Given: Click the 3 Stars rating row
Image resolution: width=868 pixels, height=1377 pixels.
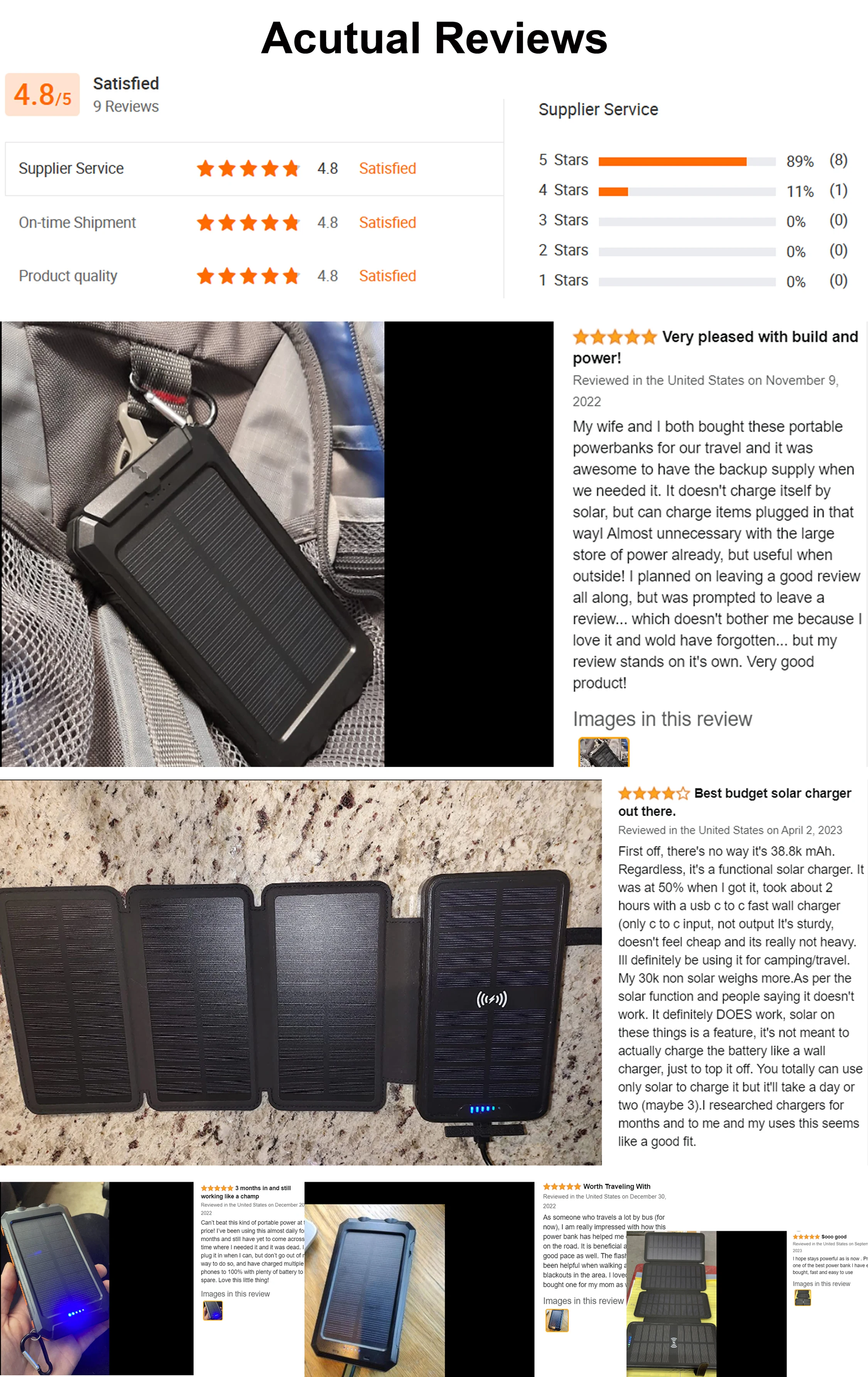Looking at the screenshot, I should 692,221.
